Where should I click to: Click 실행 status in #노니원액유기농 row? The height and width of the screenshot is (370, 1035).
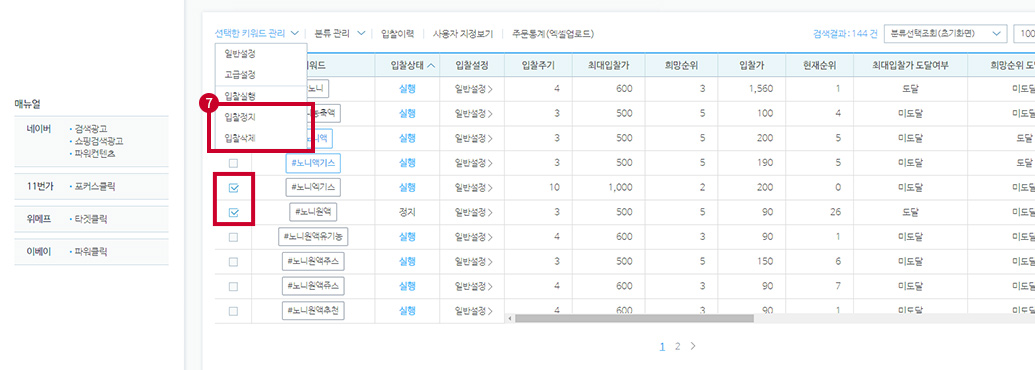point(407,237)
